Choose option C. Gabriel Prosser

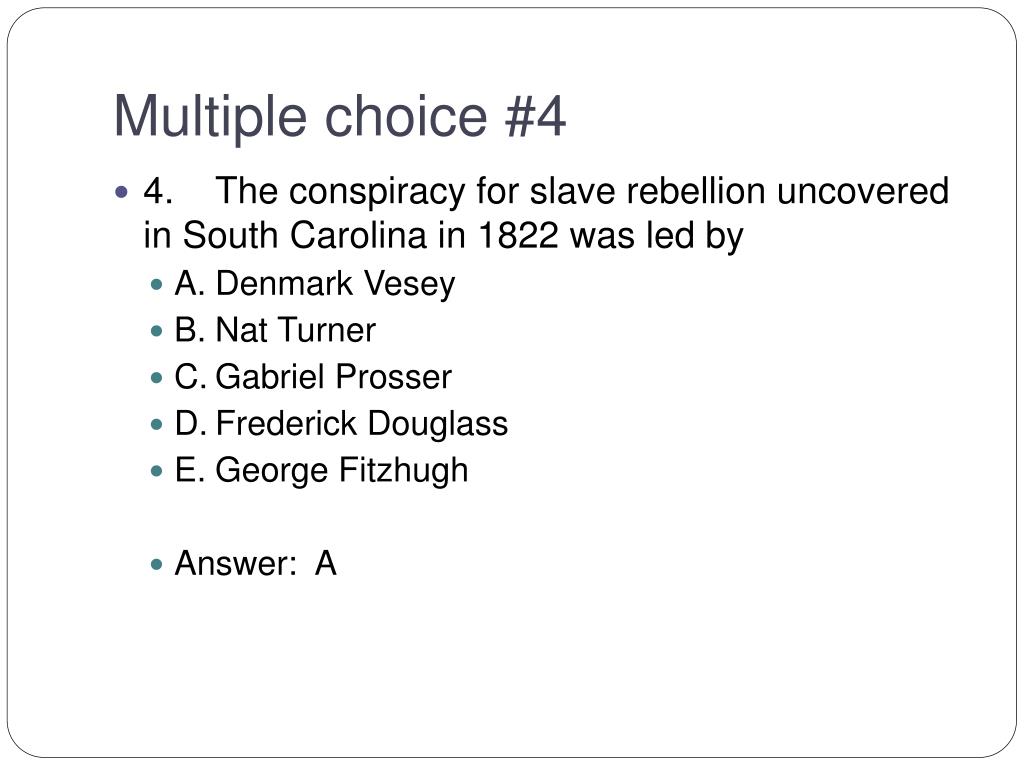313,377
